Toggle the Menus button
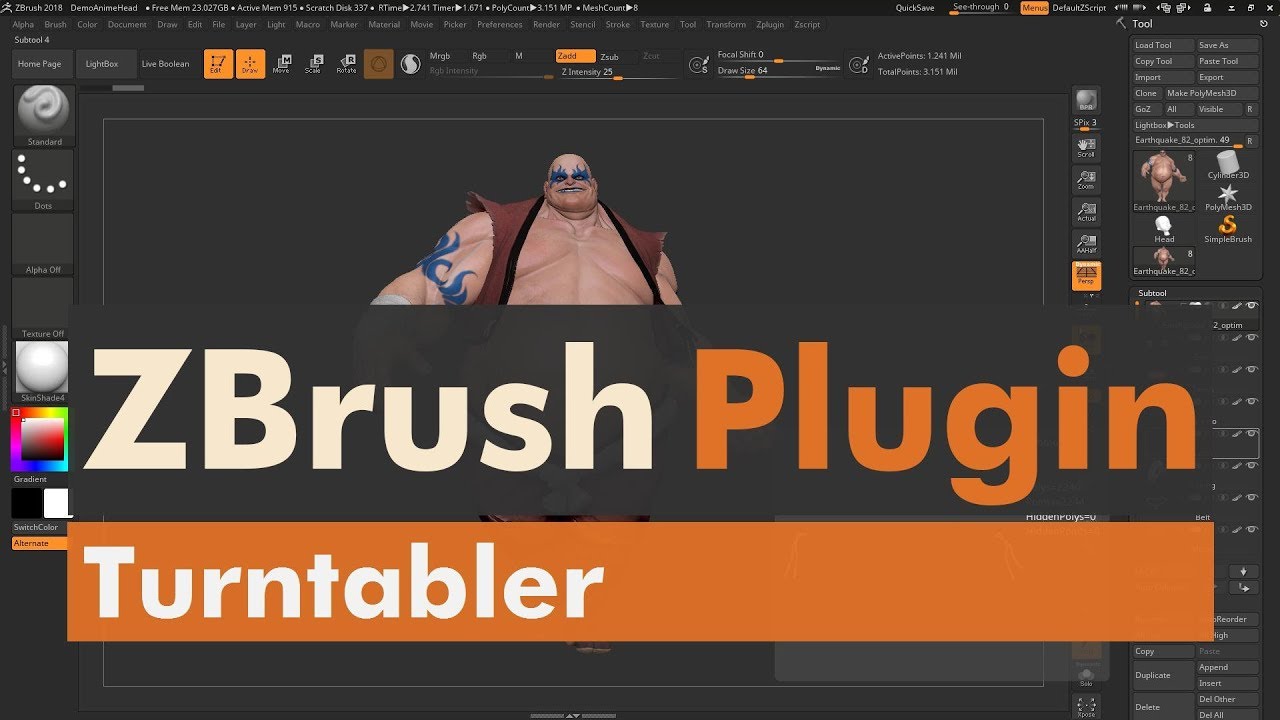The width and height of the screenshot is (1280, 720). click(1035, 8)
